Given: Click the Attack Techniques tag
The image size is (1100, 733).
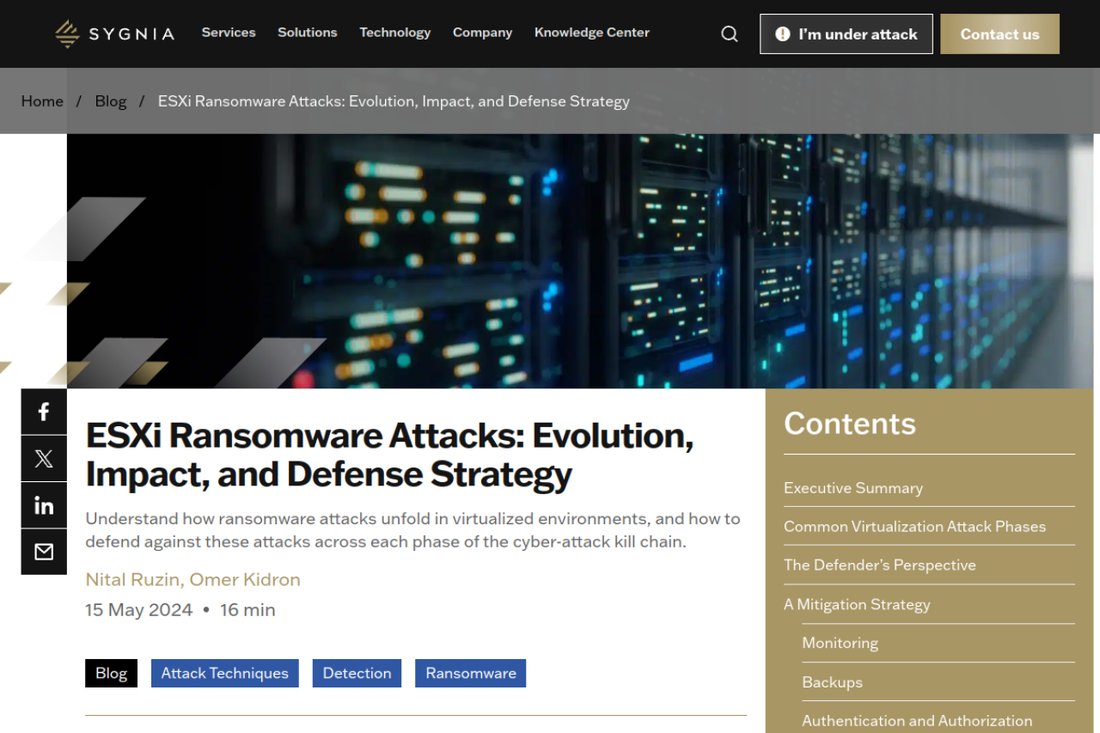Looking at the screenshot, I should [x=224, y=673].
